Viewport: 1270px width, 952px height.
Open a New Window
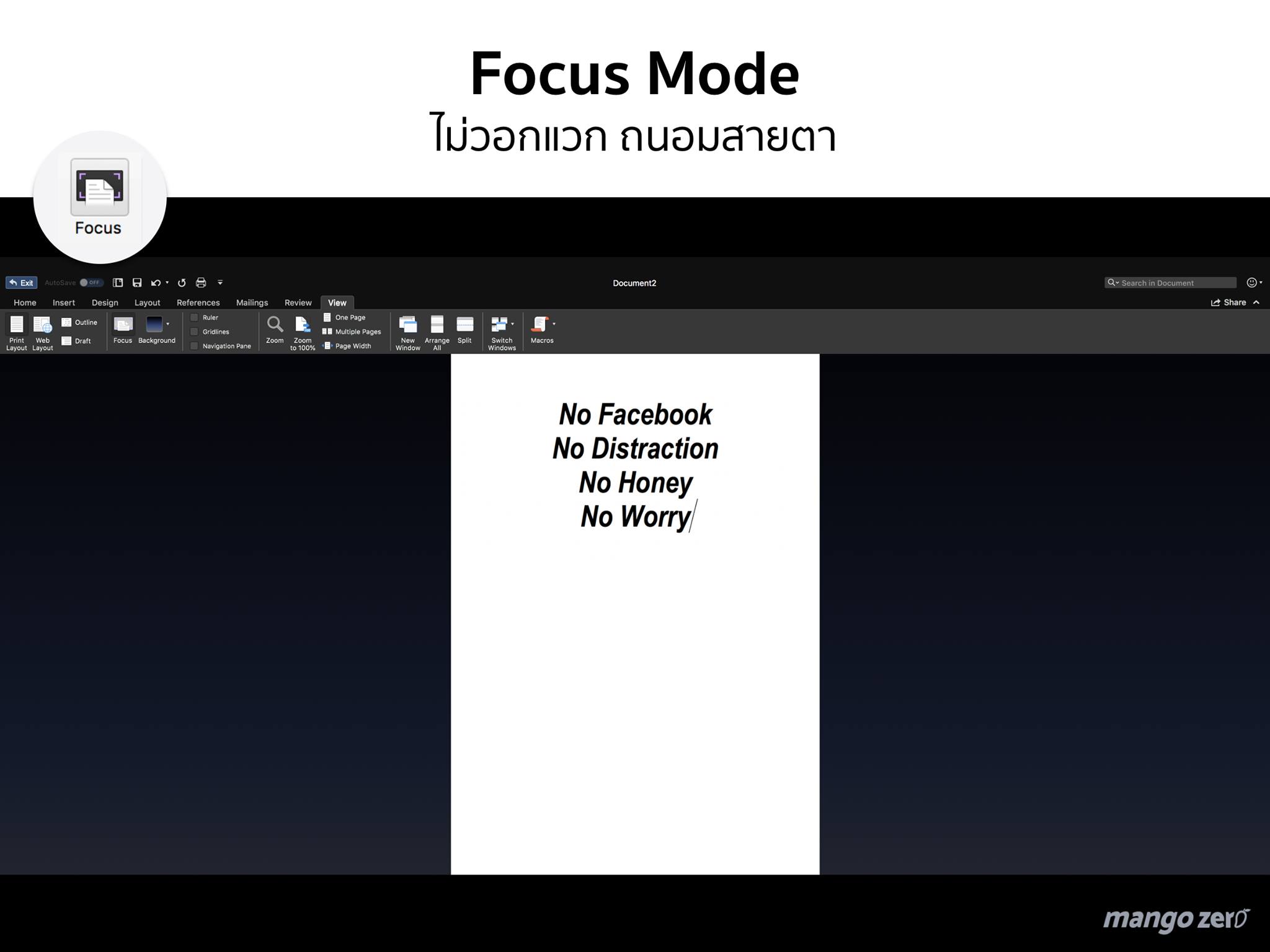tap(407, 325)
